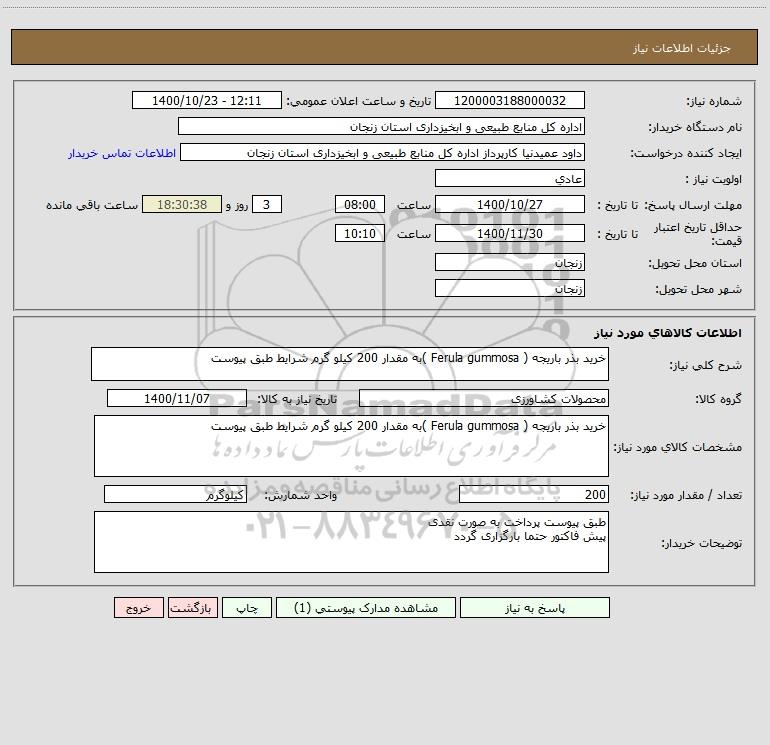Click remaining days field showing 3

click(x=267, y=204)
